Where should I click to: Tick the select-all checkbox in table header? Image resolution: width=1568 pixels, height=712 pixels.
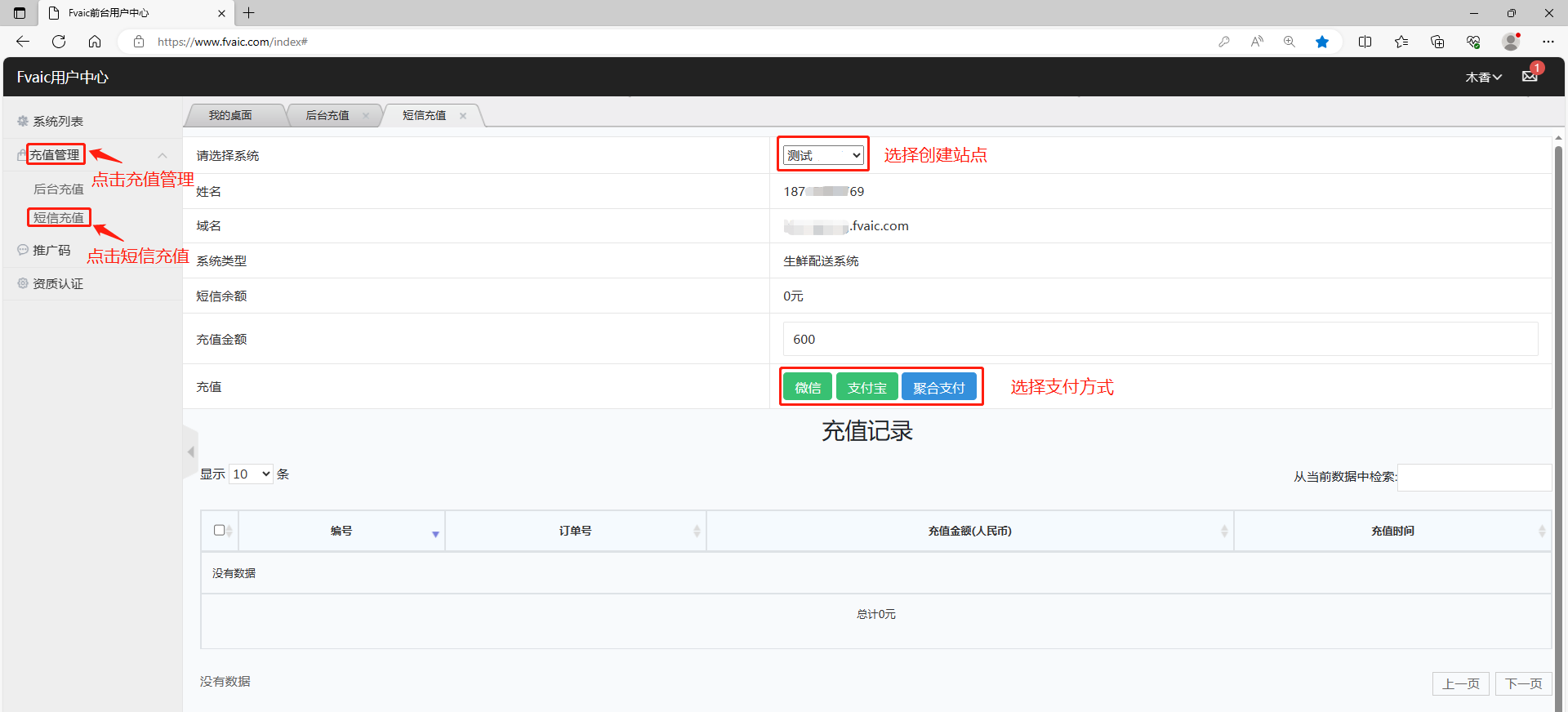tap(219, 530)
